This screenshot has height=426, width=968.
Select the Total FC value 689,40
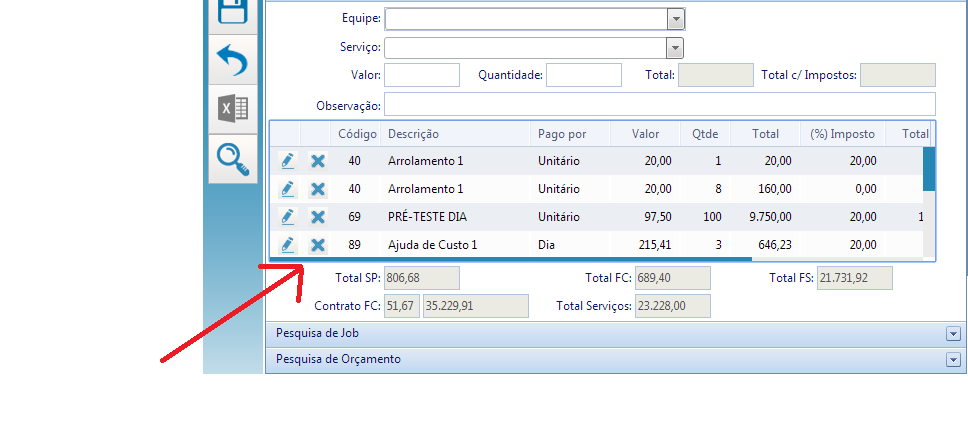(x=672, y=278)
